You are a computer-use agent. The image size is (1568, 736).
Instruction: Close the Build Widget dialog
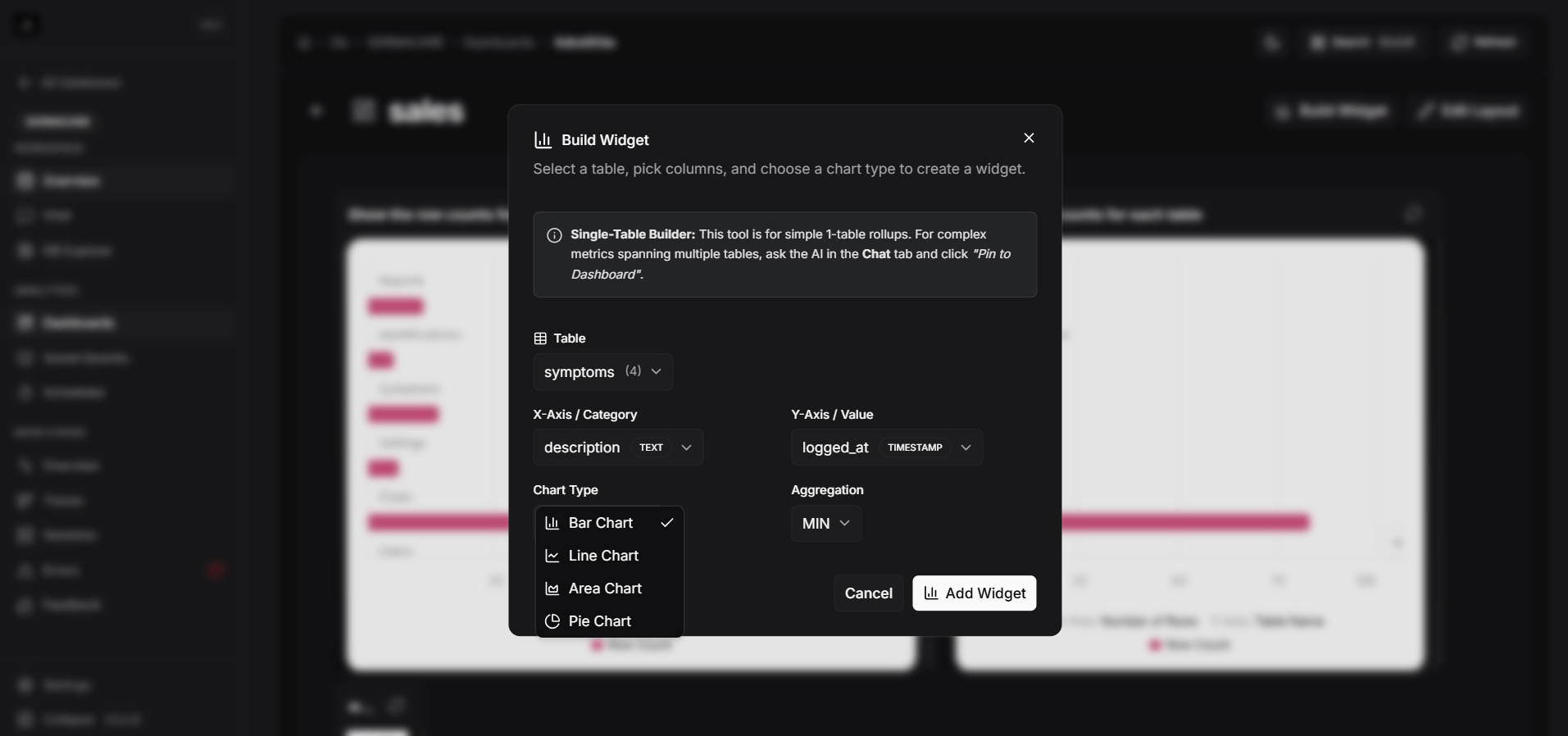[x=1029, y=138]
